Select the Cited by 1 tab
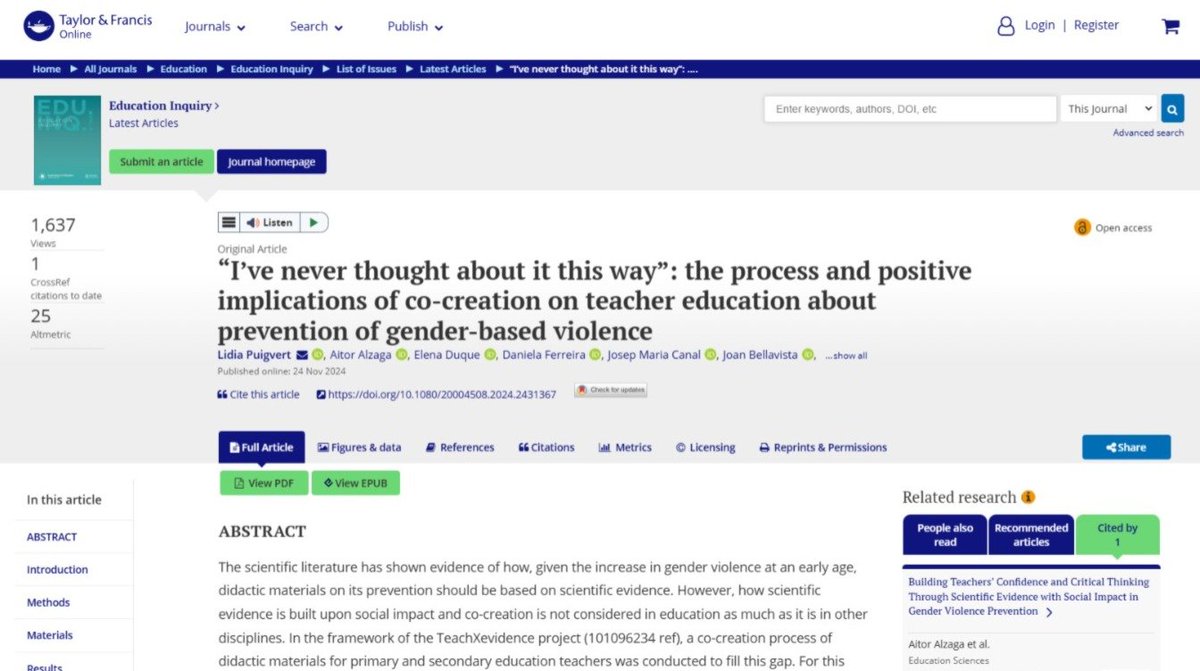The image size is (1200, 671). click(1117, 535)
